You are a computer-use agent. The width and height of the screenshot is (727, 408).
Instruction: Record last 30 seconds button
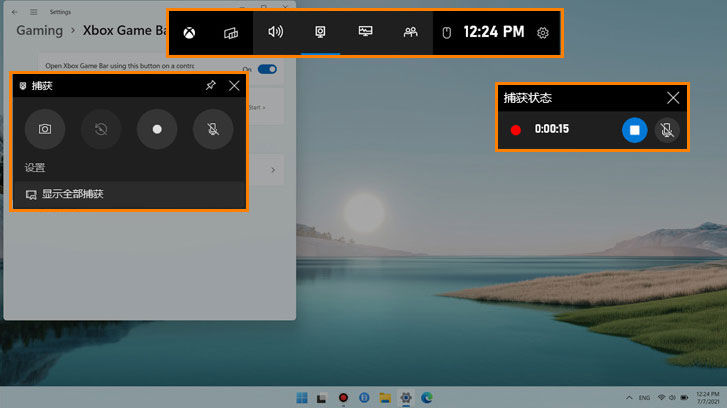click(101, 129)
